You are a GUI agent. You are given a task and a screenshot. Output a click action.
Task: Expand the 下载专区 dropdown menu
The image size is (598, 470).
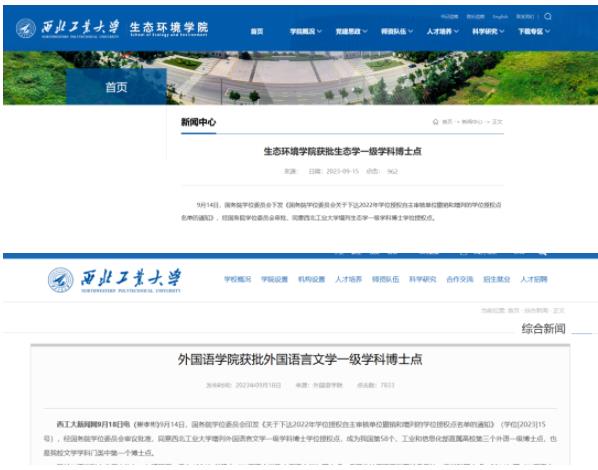point(534,31)
